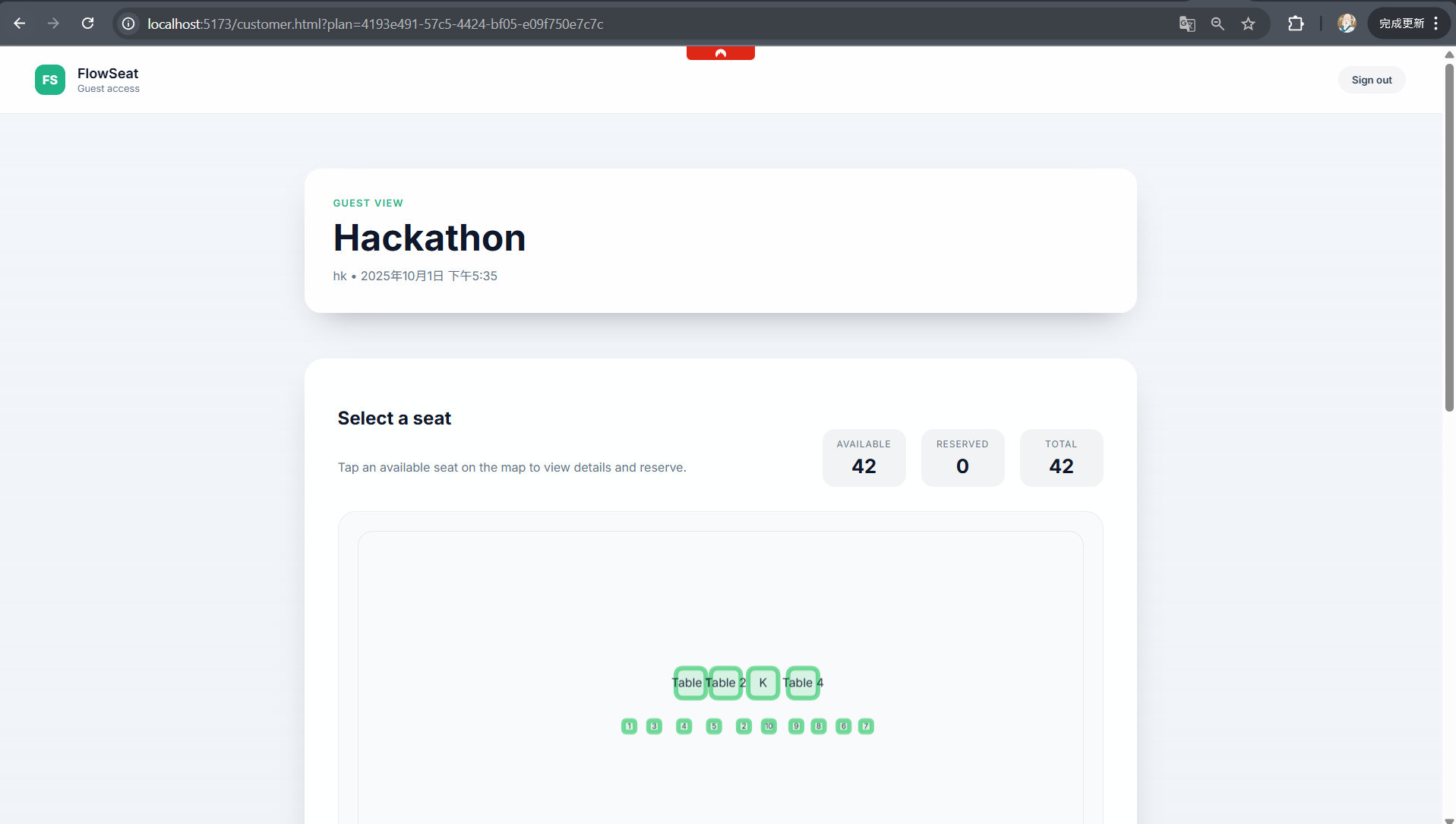The image size is (1456, 824).
Task: Select seat 4 on the seat map
Action: [684, 726]
